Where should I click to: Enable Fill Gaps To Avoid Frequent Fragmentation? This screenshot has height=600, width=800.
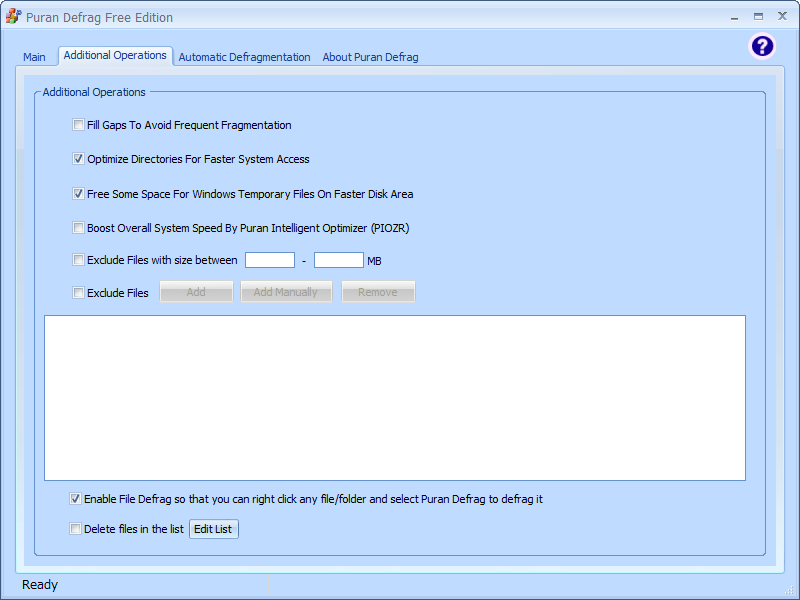coord(78,124)
